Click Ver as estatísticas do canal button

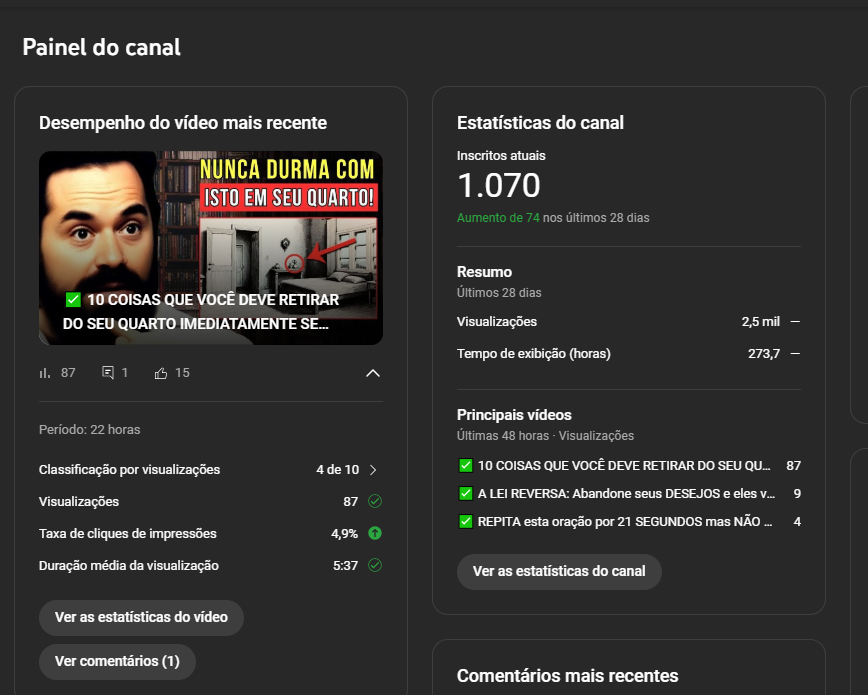[559, 572]
